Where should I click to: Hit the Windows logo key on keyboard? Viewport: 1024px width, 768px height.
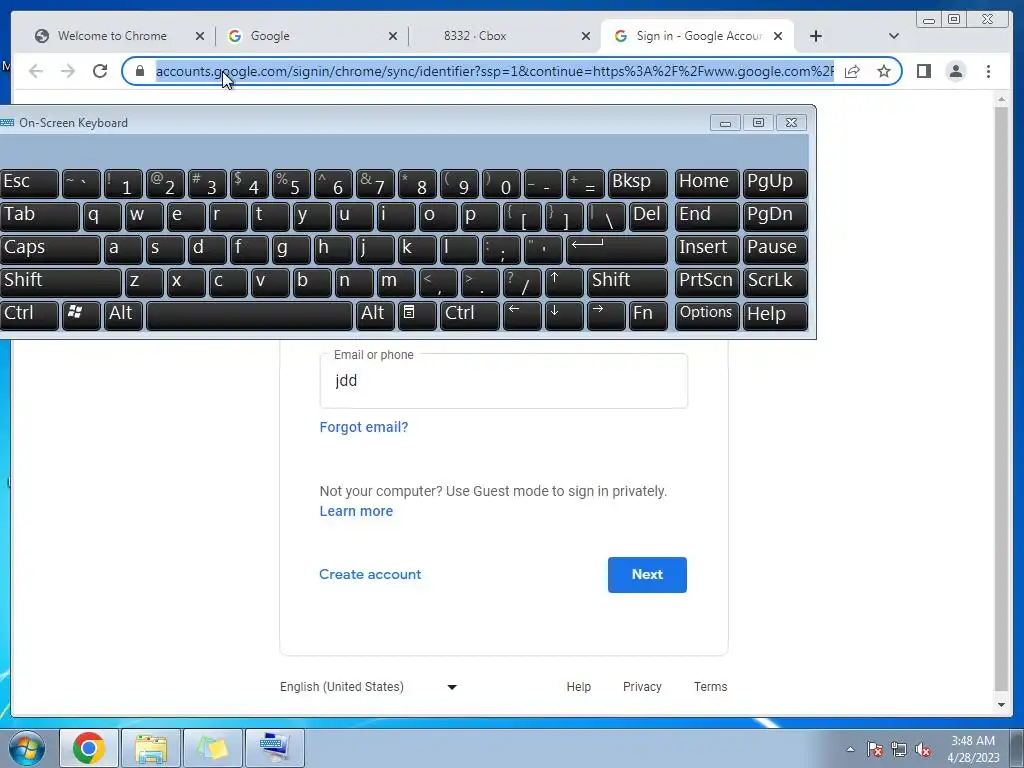point(81,315)
